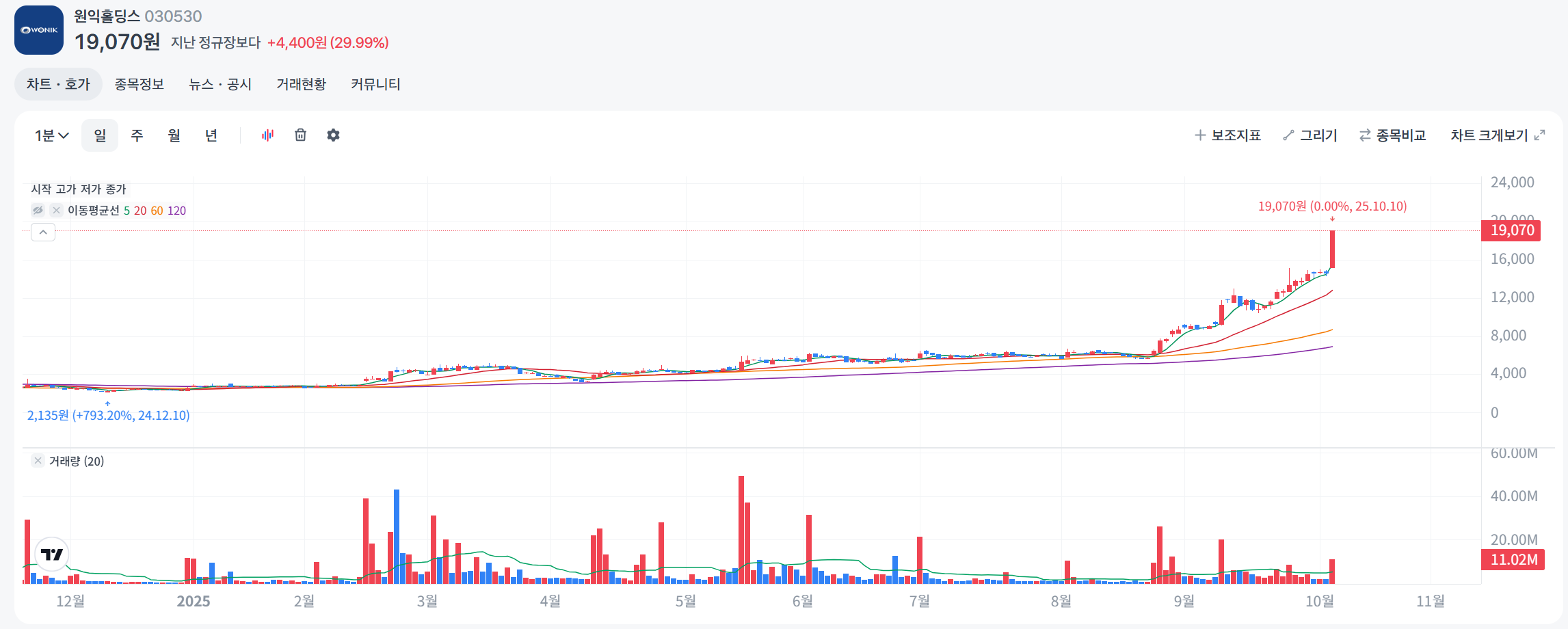
Task: Click the 6월 time axis label
Action: (x=802, y=601)
